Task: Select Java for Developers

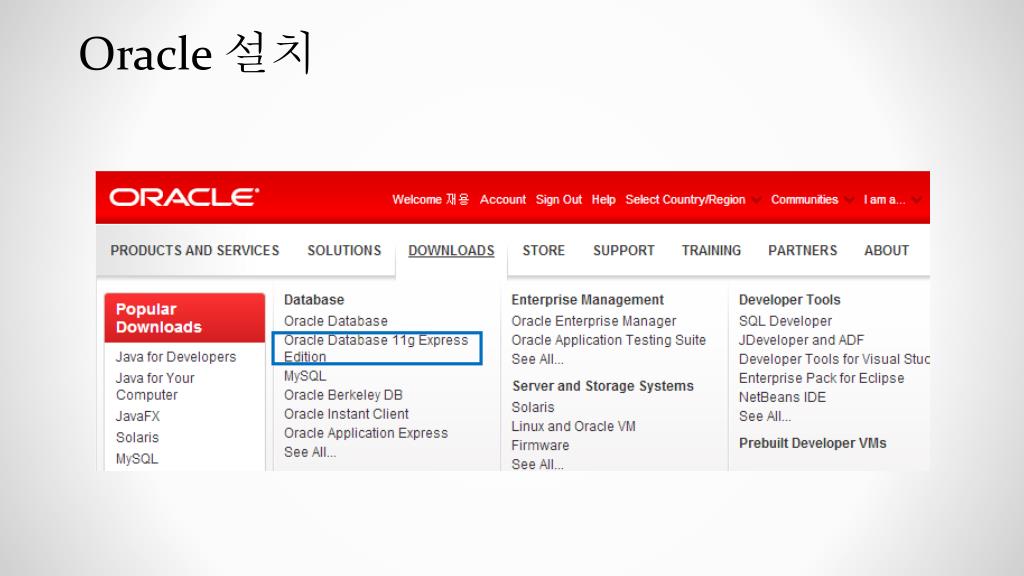Action: (176, 357)
